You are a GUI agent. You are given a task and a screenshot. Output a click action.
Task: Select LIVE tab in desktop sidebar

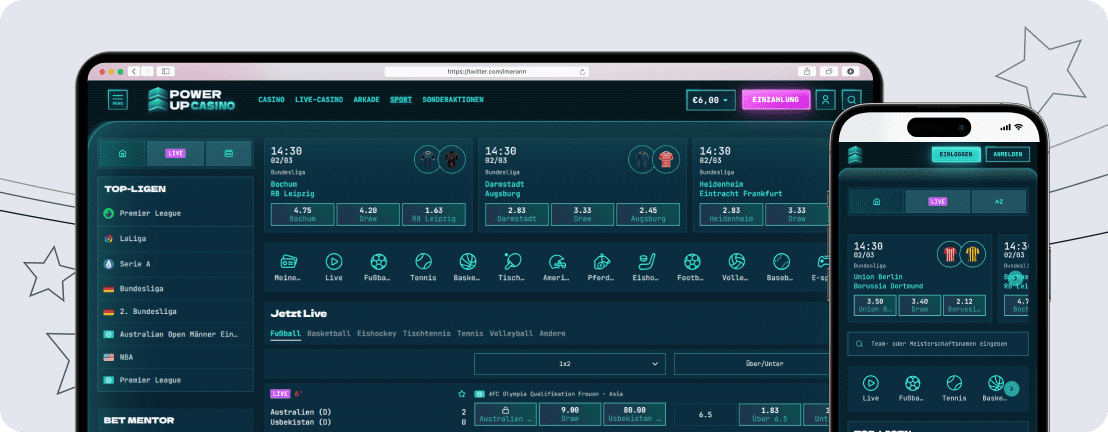(x=175, y=153)
